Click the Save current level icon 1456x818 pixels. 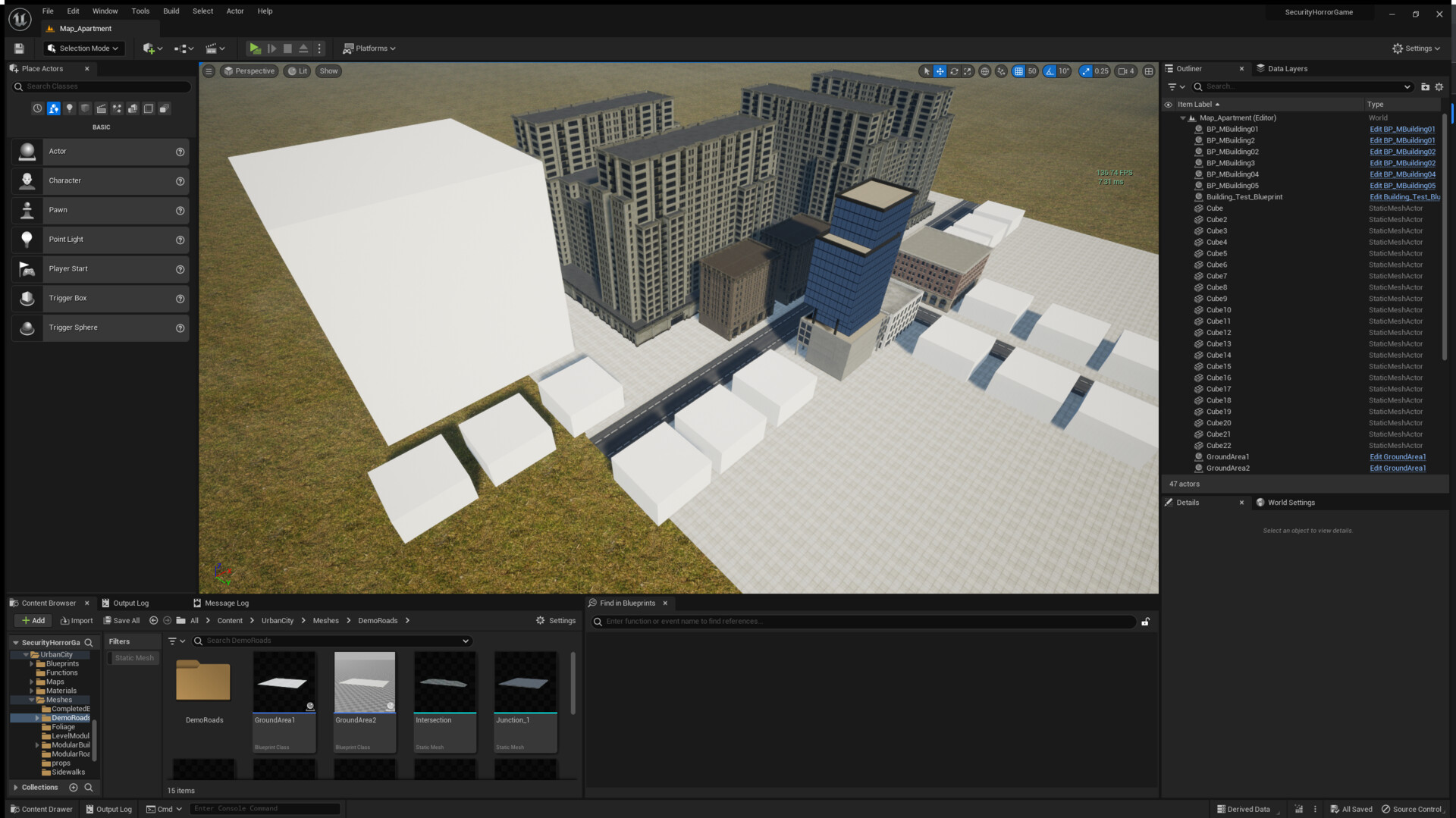(19, 49)
